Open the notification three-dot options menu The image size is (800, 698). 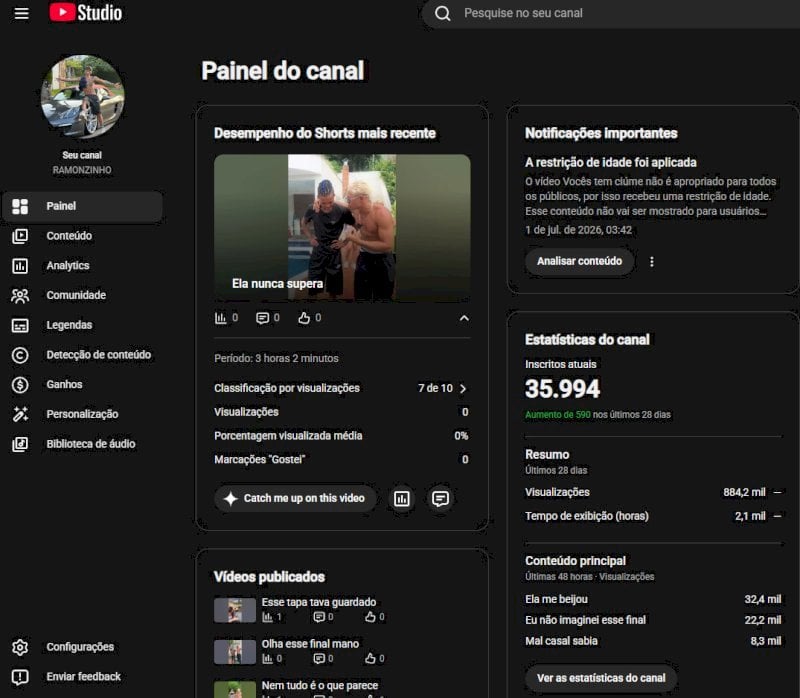[x=652, y=261]
